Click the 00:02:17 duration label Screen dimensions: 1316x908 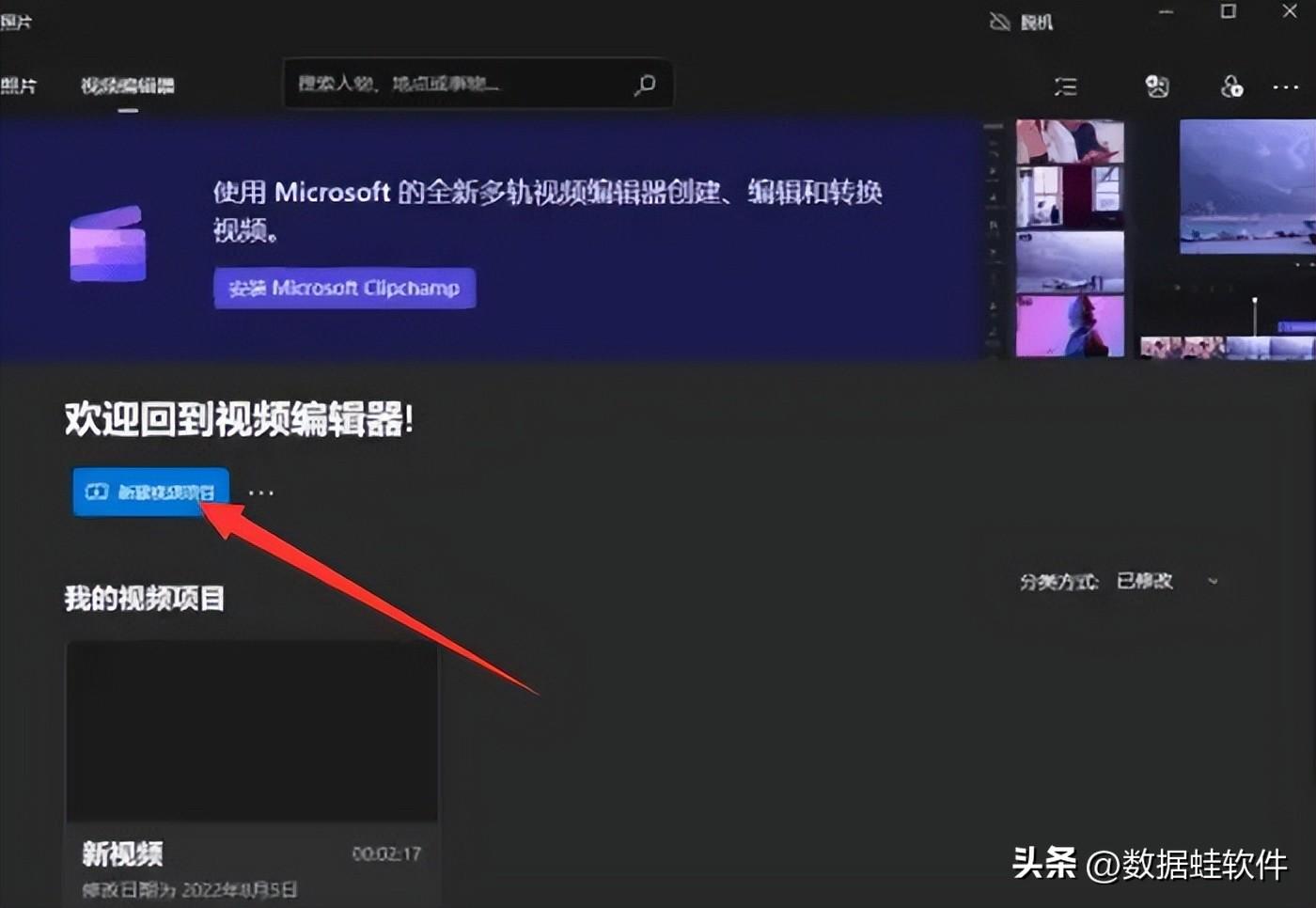click(386, 853)
